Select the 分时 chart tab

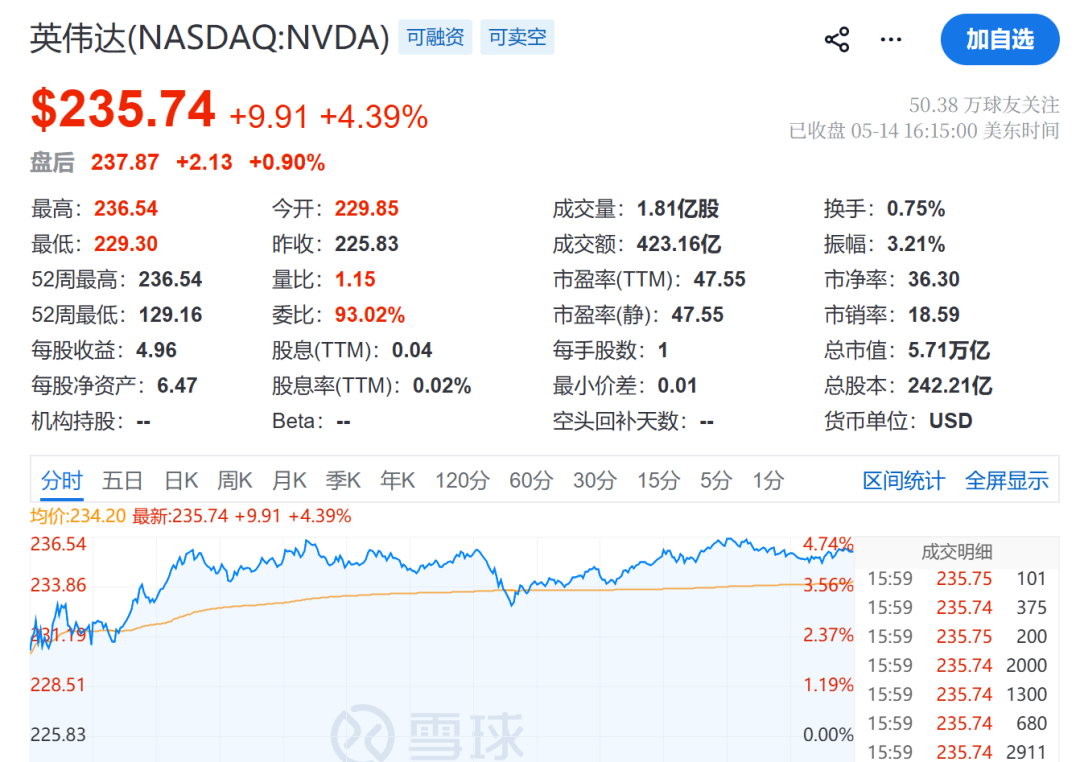pos(62,480)
